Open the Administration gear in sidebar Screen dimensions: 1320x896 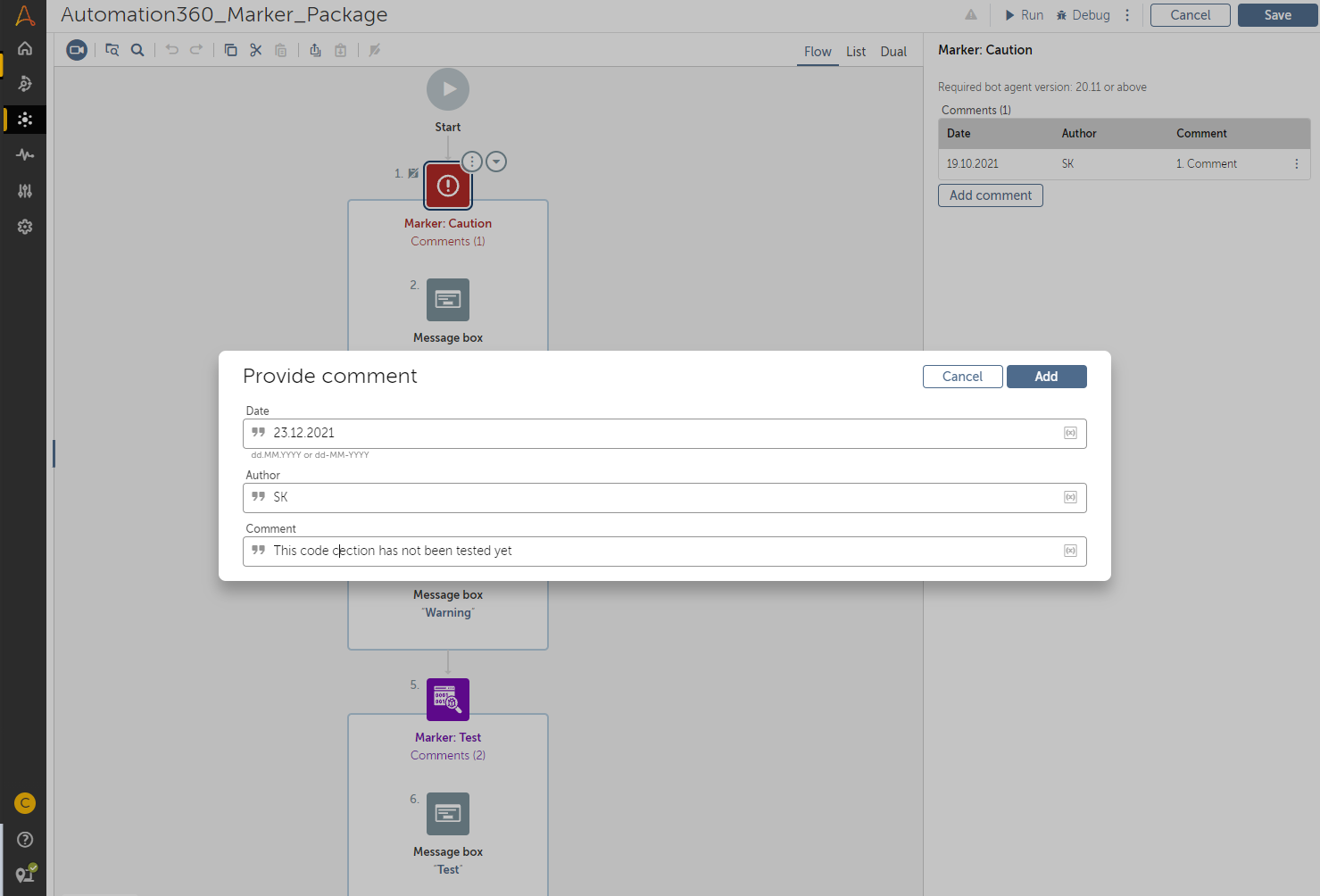(x=25, y=227)
